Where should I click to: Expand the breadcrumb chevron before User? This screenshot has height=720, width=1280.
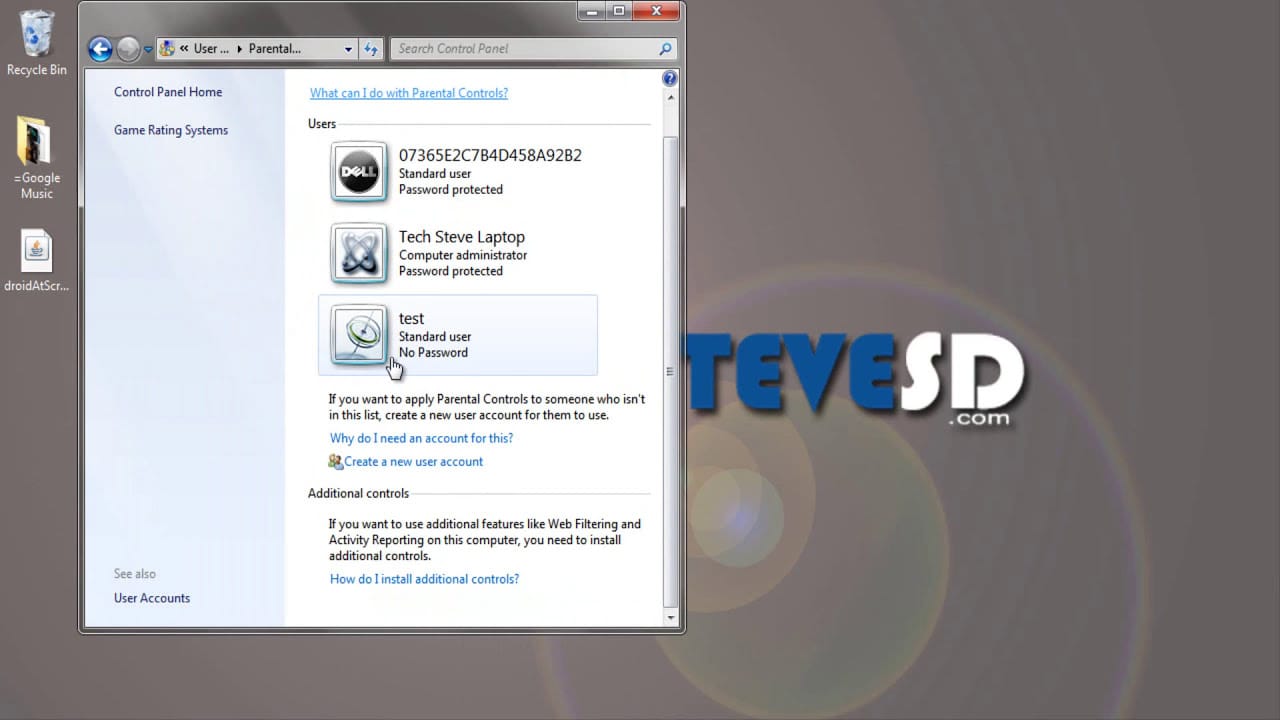184,49
